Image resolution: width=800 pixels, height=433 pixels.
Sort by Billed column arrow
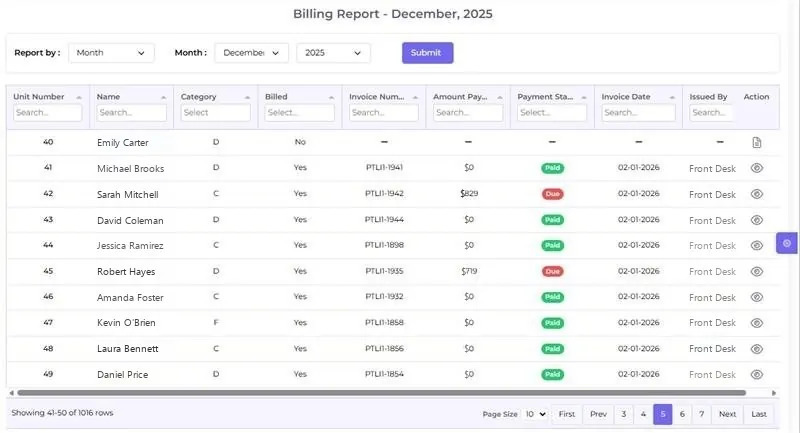coord(331,97)
